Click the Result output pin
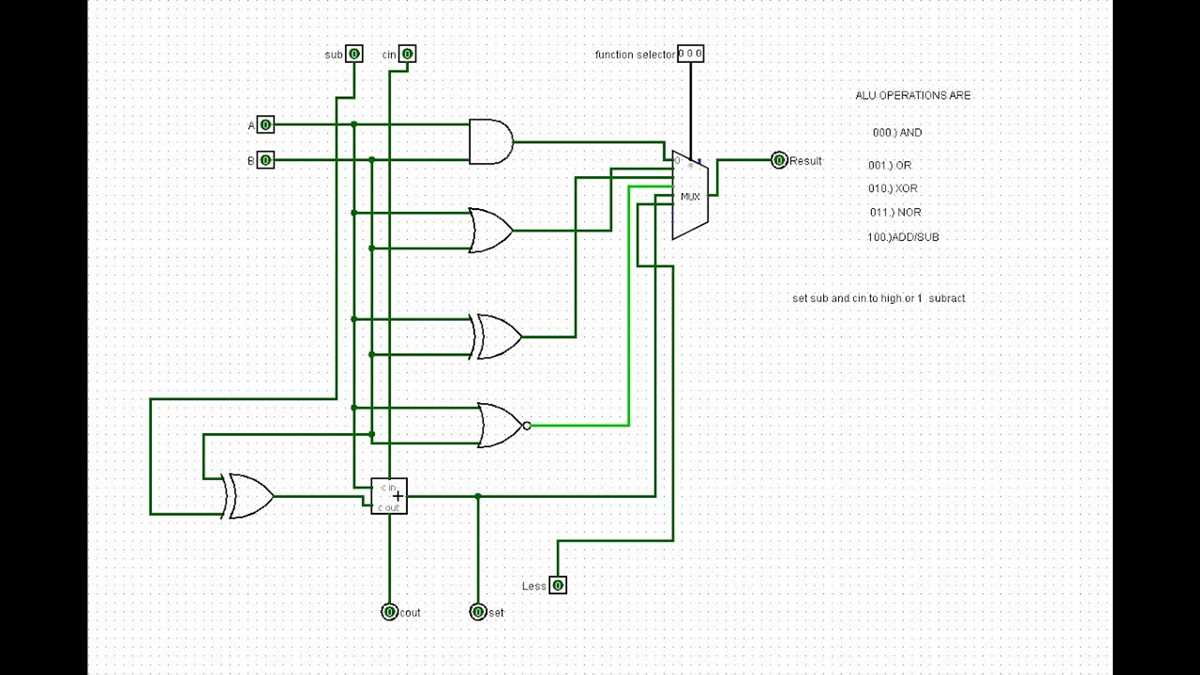 779,160
